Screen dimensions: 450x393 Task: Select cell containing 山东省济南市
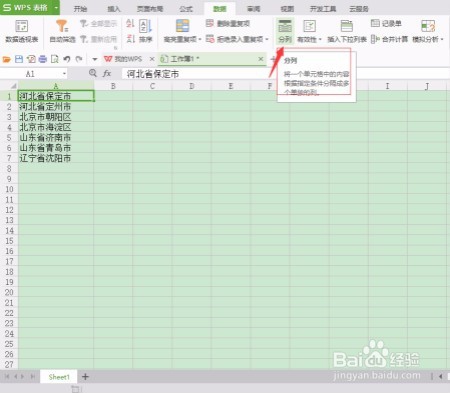point(56,138)
